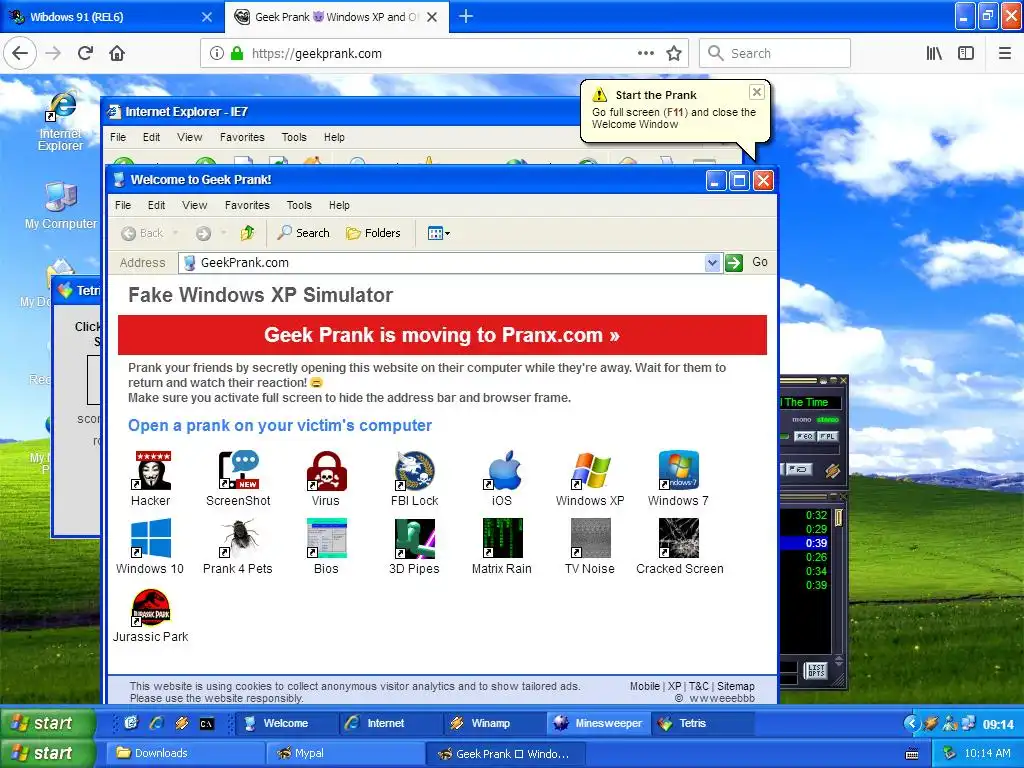Open the Views dropdown in toolbar
This screenshot has width=1024, height=768.
438,233
